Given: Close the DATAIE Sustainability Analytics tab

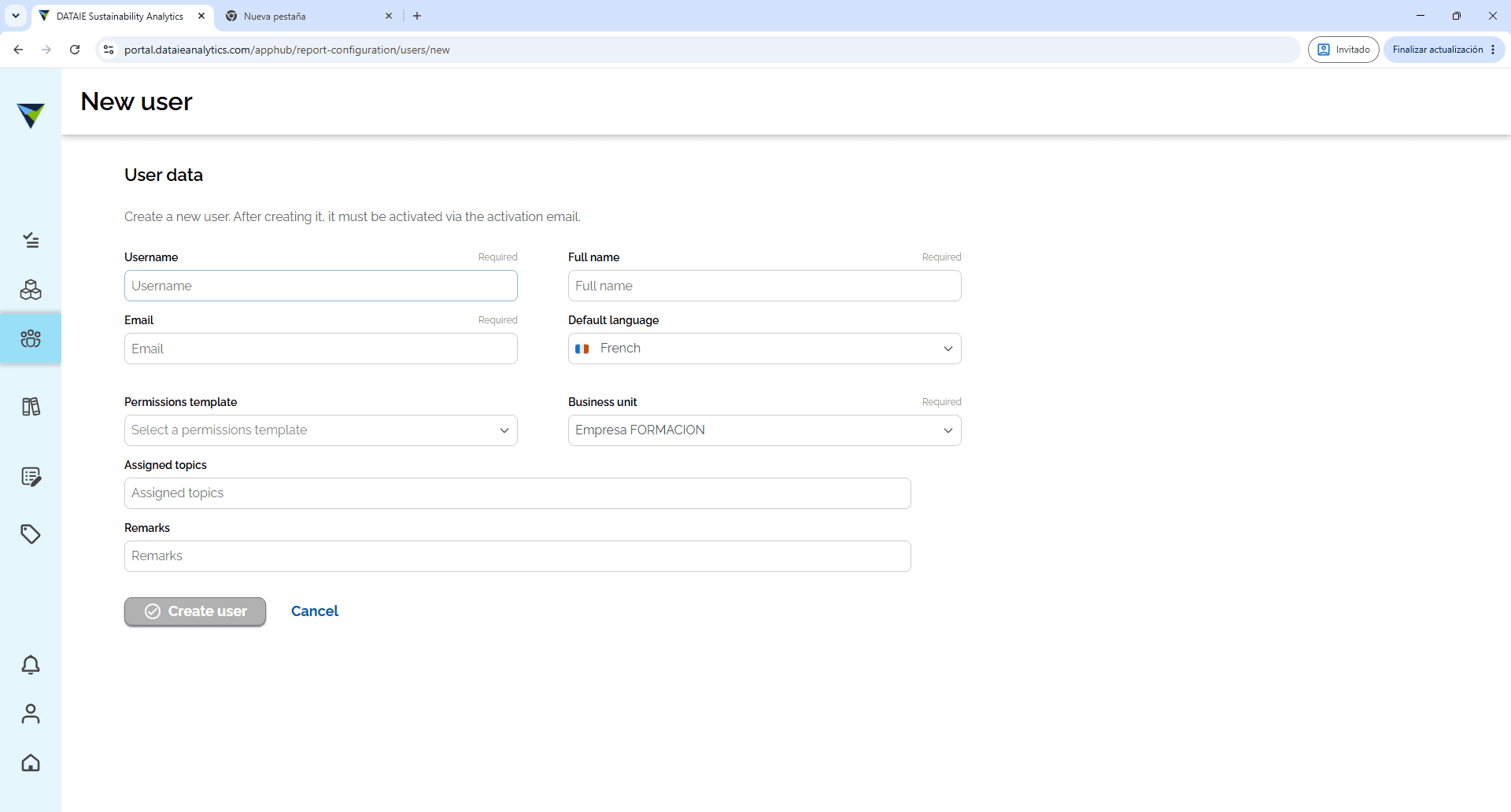Looking at the screenshot, I should (x=201, y=16).
